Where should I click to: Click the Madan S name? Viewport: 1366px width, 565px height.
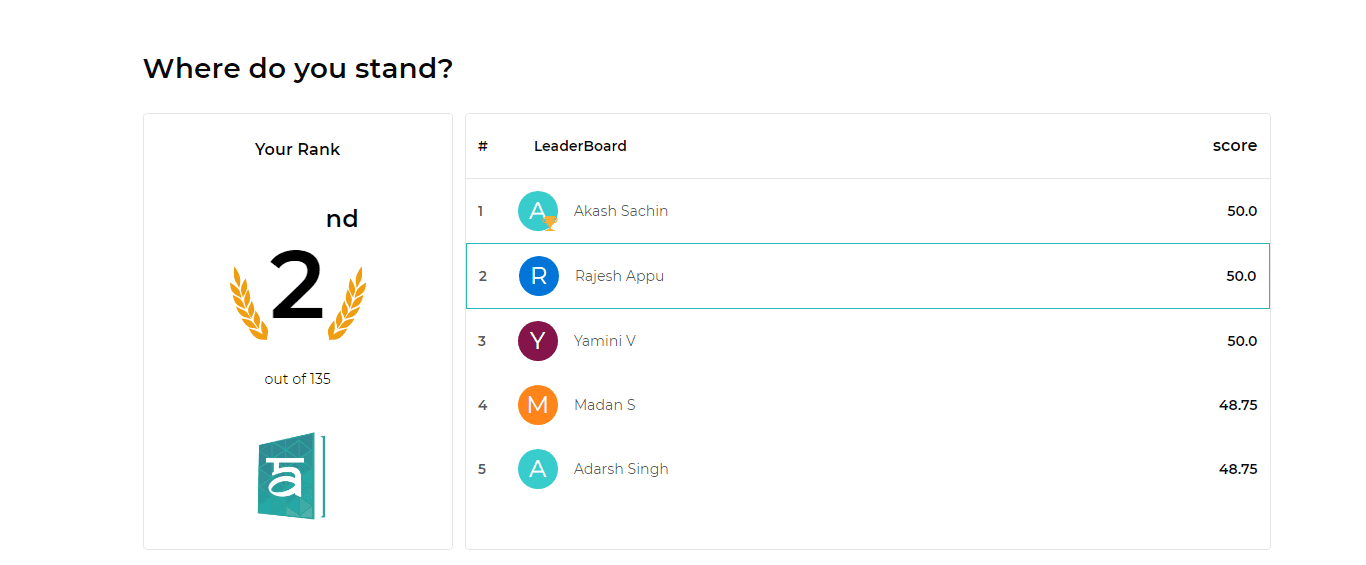click(x=605, y=405)
